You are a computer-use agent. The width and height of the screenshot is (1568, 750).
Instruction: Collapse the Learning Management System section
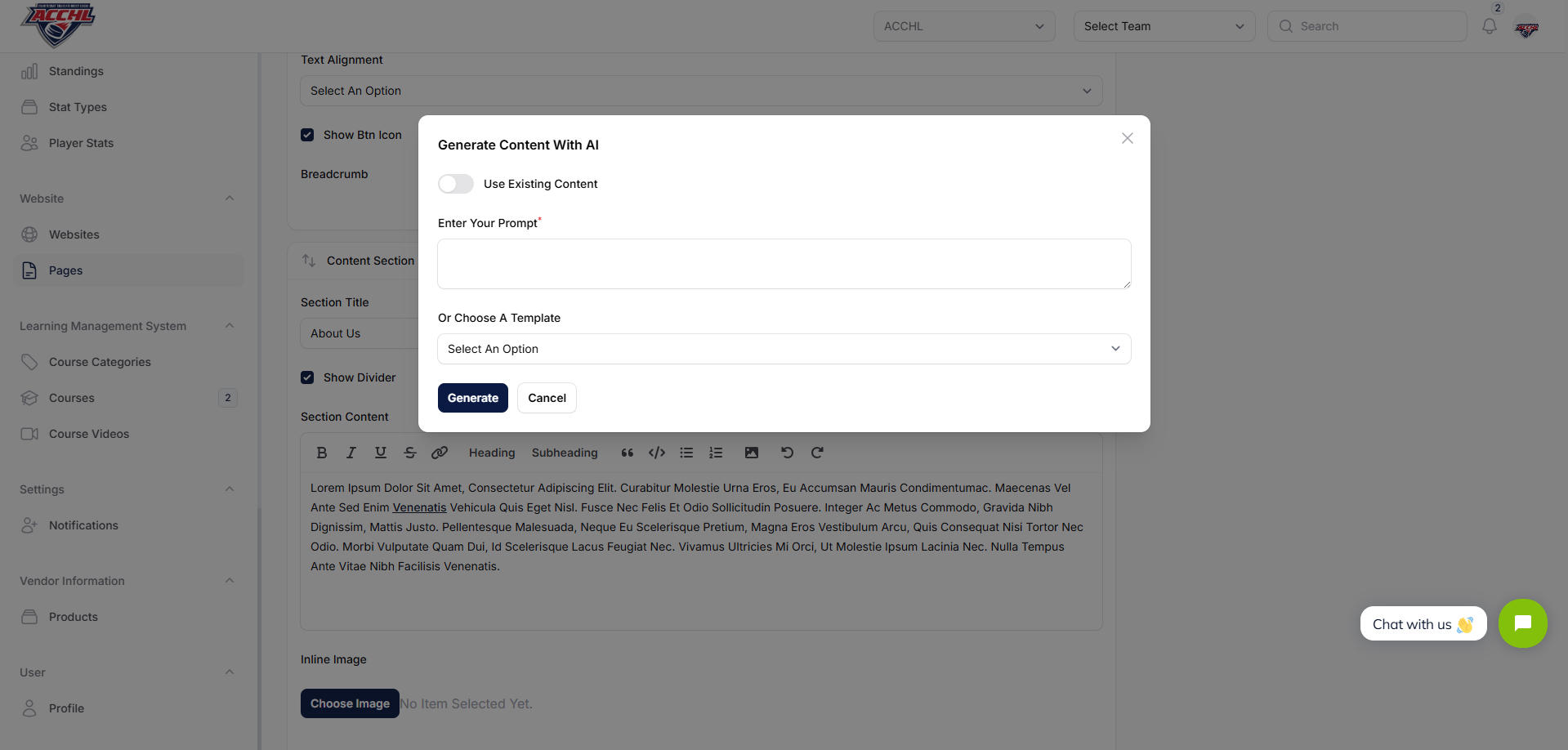point(230,326)
